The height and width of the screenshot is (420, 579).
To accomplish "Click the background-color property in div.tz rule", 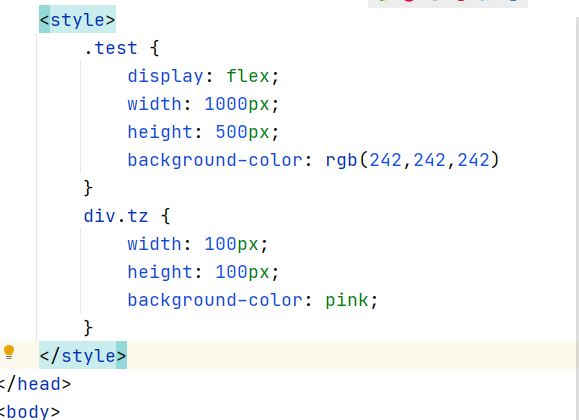I will click(215, 300).
